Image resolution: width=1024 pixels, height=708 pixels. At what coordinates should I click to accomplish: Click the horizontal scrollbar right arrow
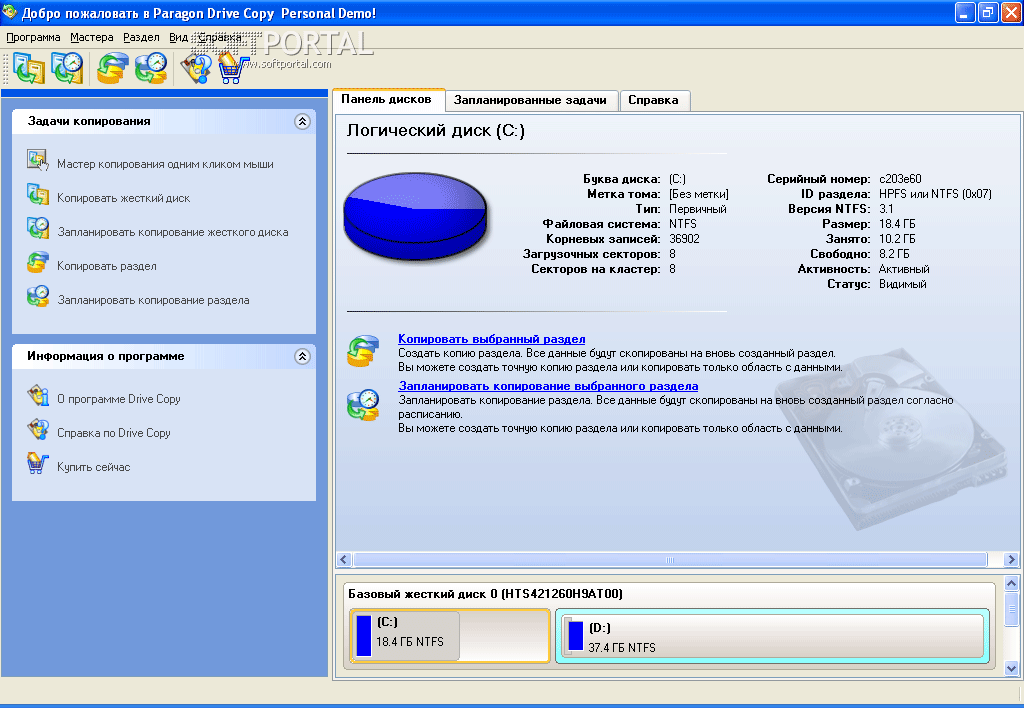click(1011, 560)
